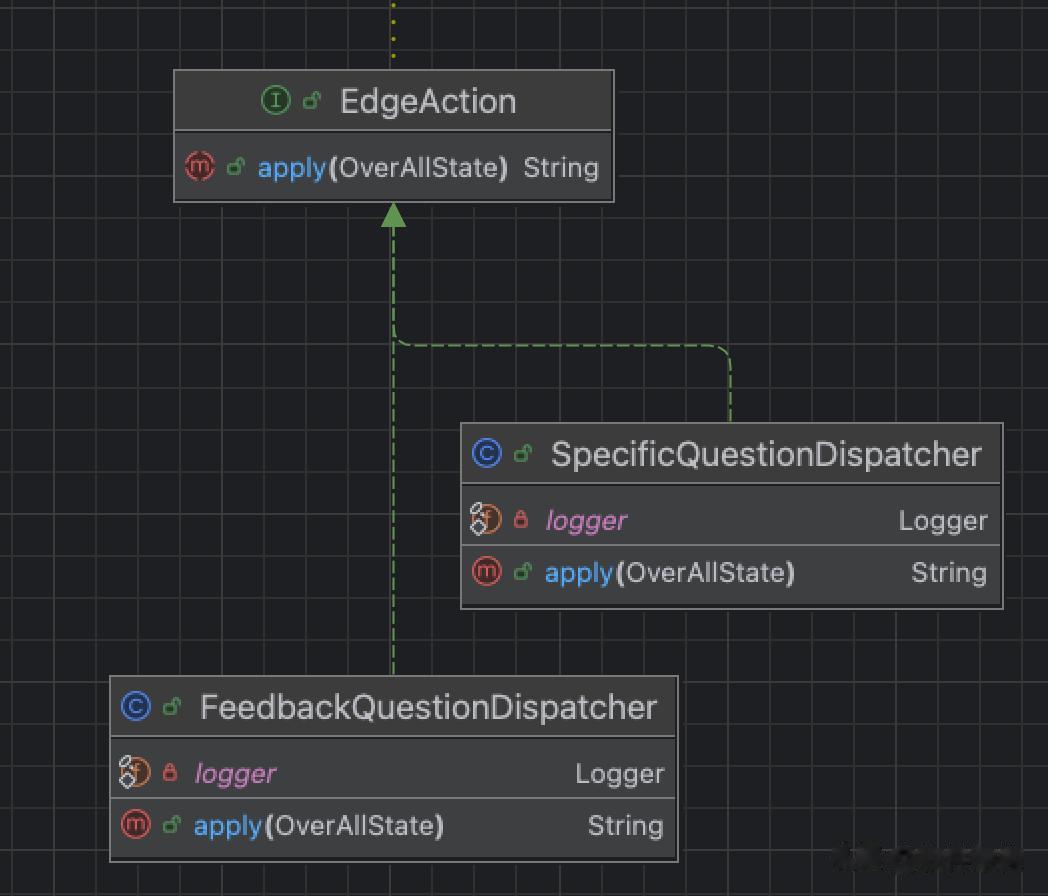Click the abstract method icon in EdgeAction

point(200,167)
